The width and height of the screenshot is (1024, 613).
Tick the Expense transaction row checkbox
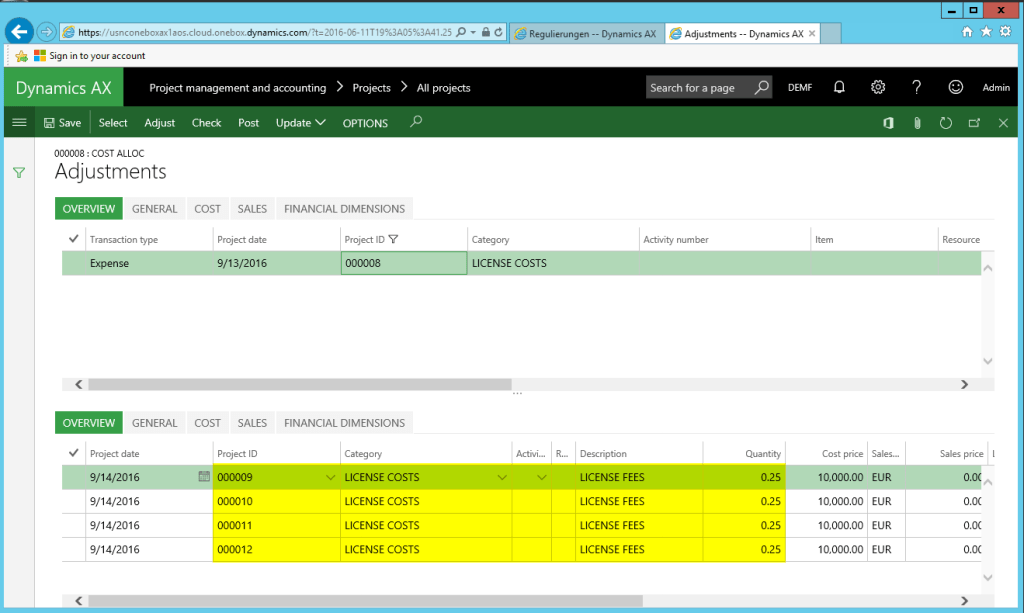72,263
